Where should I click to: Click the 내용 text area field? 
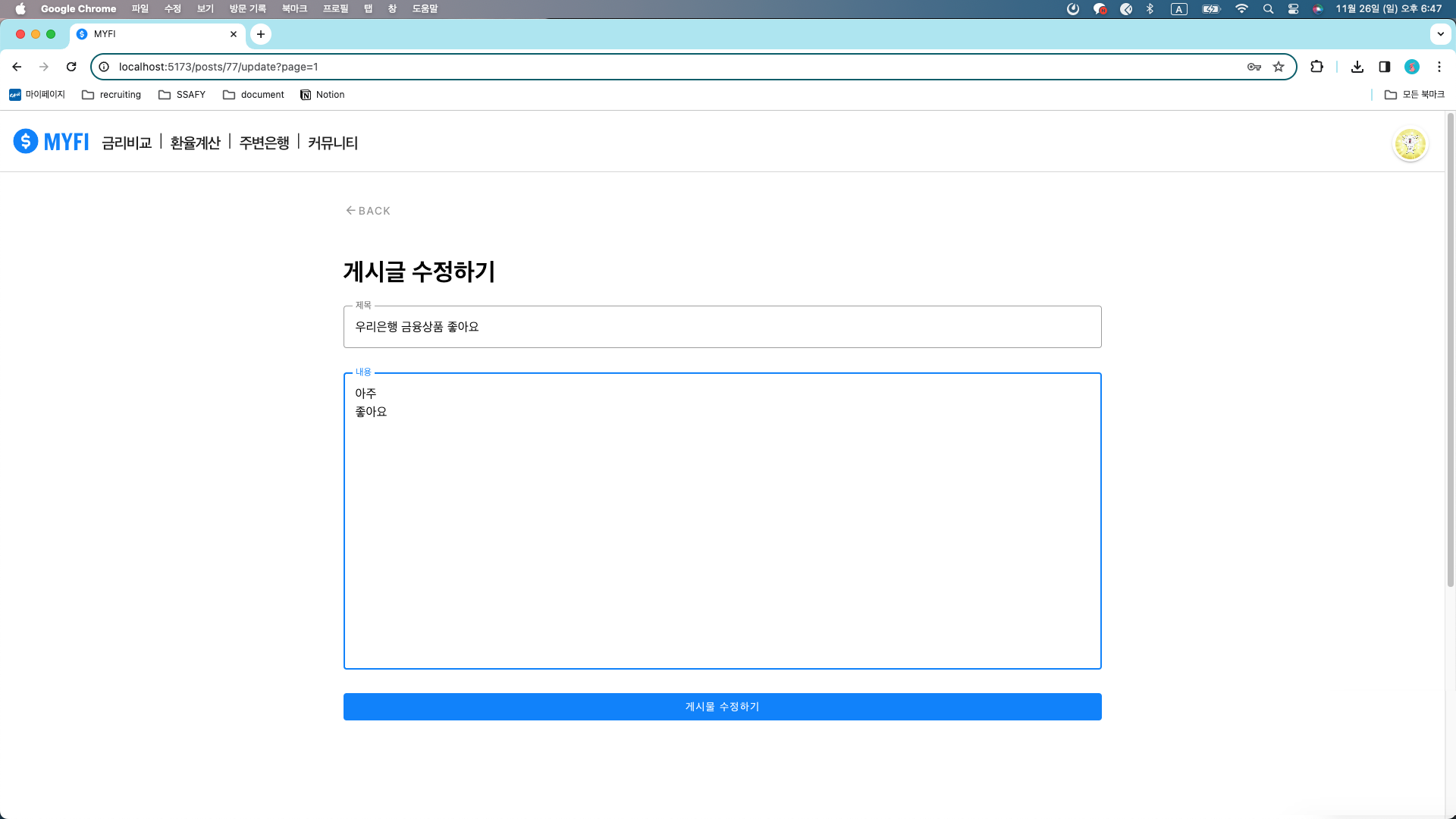(x=722, y=520)
